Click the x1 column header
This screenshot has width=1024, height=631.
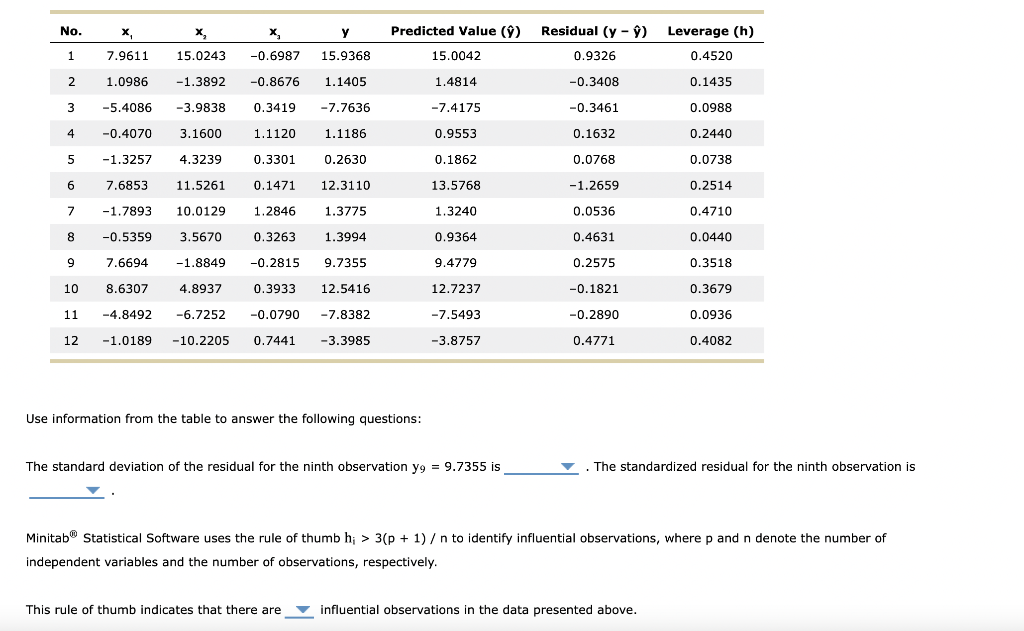pos(126,31)
